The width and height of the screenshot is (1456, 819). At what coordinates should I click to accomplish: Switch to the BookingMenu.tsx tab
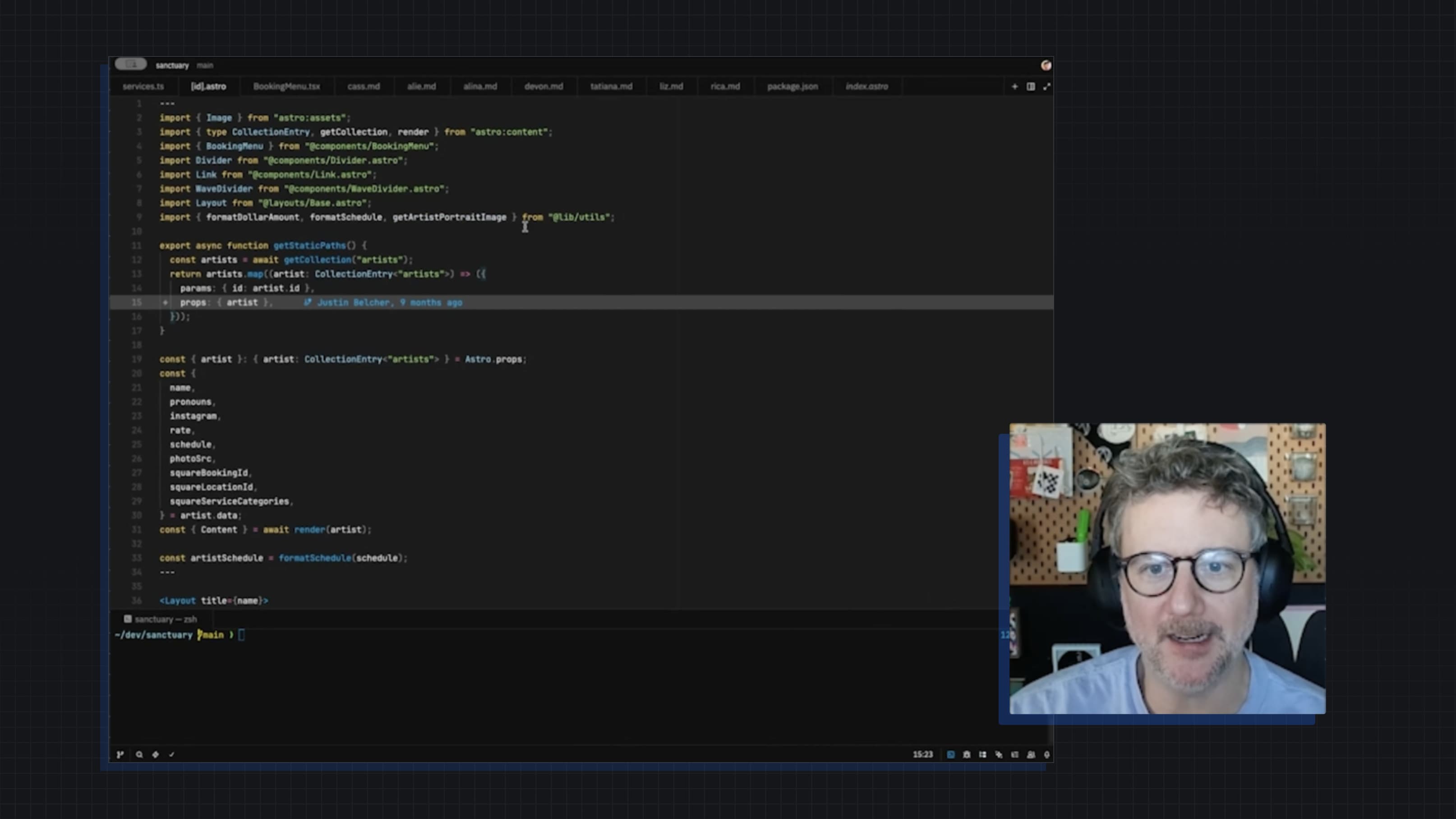[x=286, y=87]
